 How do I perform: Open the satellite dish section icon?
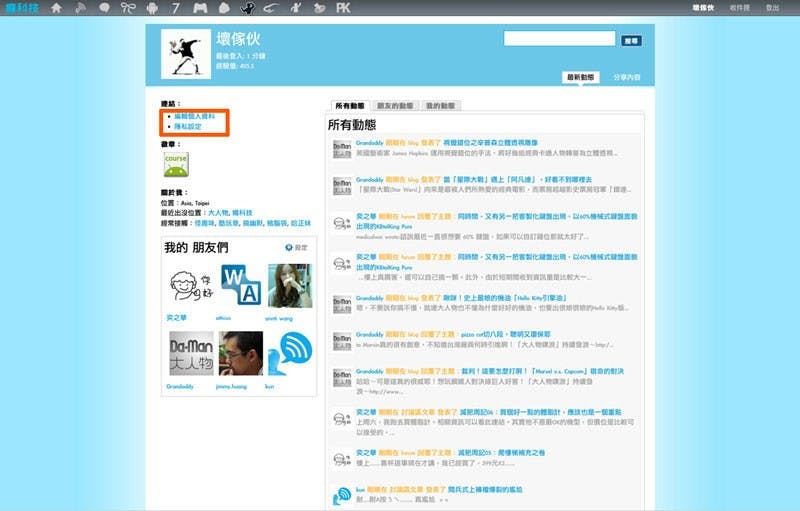[80, 8]
